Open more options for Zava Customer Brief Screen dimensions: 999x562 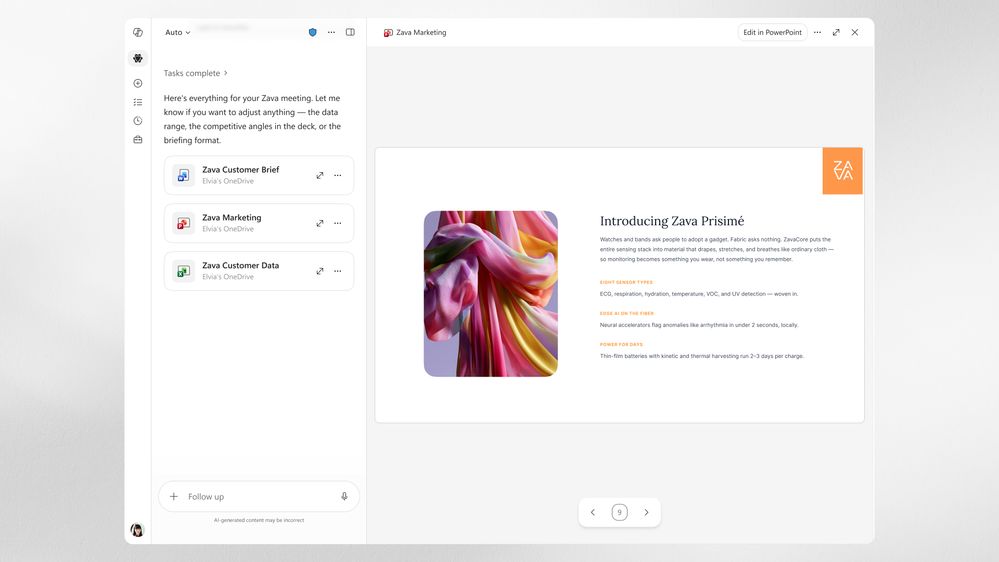click(x=338, y=175)
